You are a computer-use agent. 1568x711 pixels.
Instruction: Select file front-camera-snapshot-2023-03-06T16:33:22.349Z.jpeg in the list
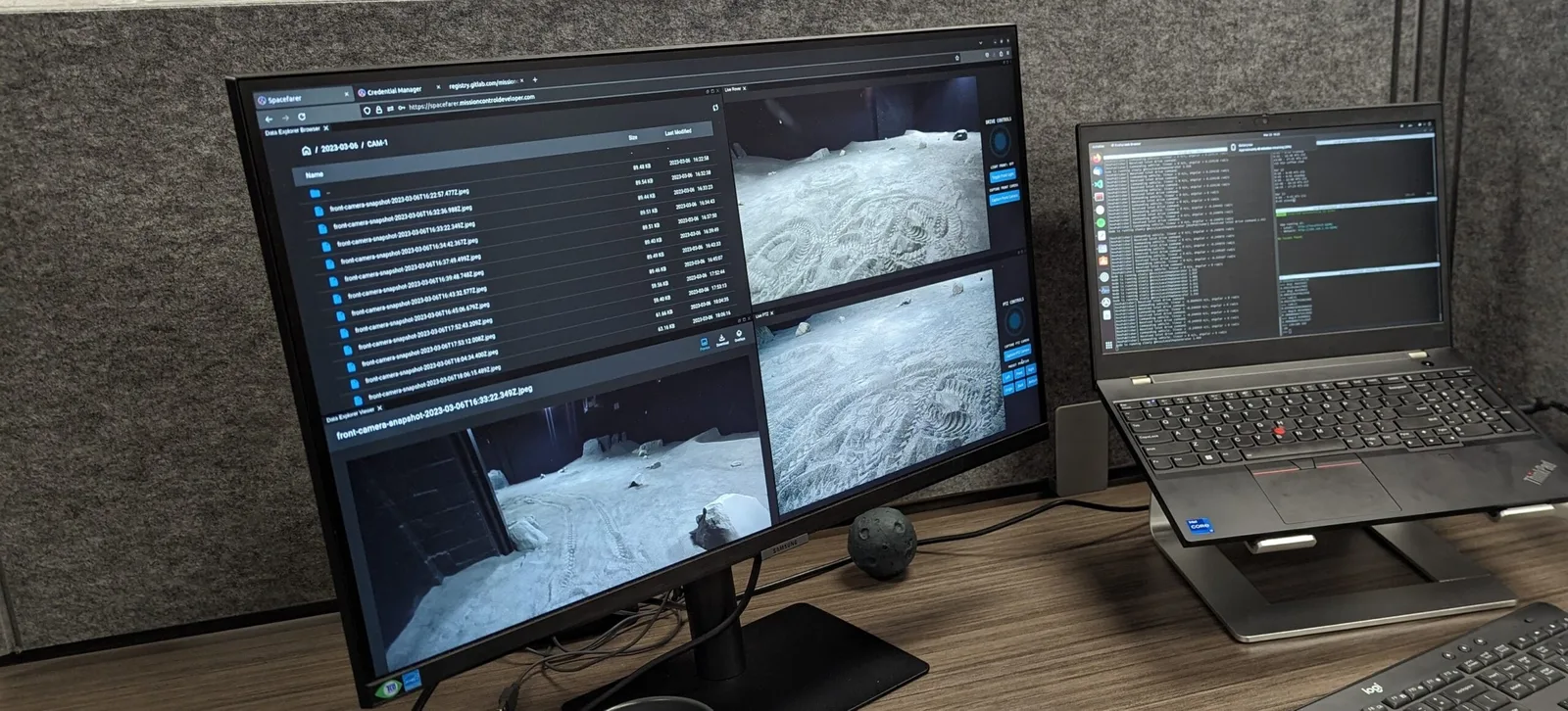tap(406, 234)
